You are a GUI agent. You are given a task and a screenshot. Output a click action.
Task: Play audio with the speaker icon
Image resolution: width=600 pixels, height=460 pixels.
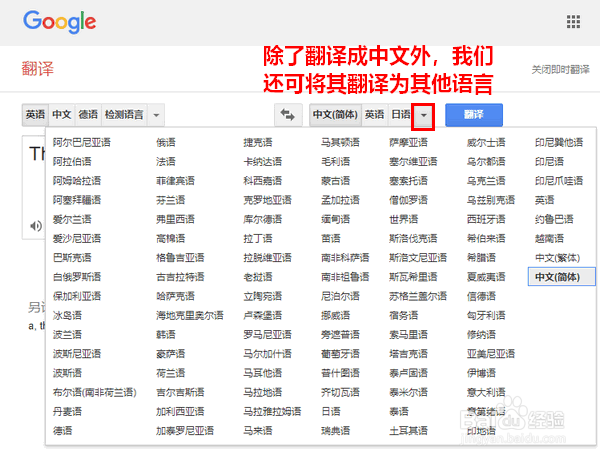36,226
